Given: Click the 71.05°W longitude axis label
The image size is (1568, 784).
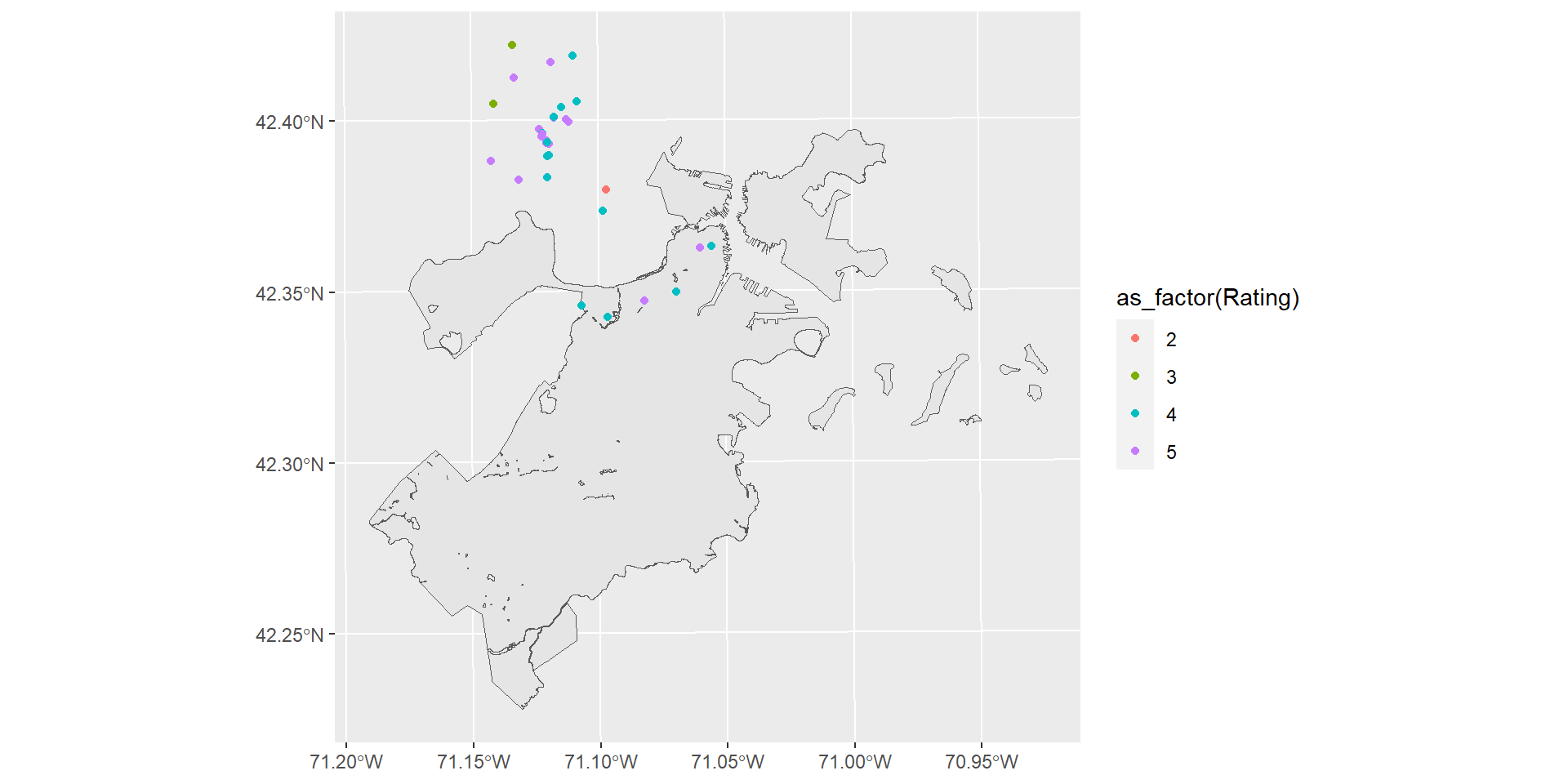Looking at the screenshot, I should pos(728,762).
